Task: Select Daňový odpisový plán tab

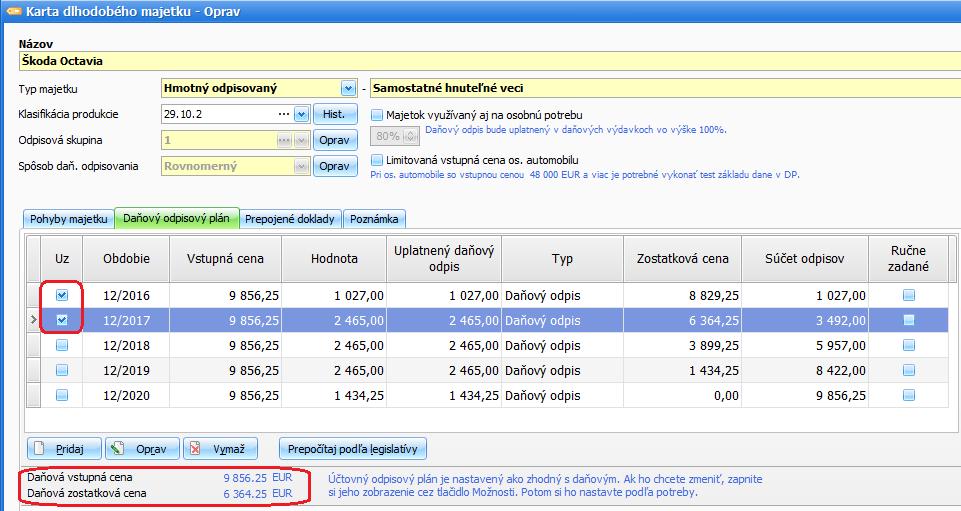Action: point(177,218)
